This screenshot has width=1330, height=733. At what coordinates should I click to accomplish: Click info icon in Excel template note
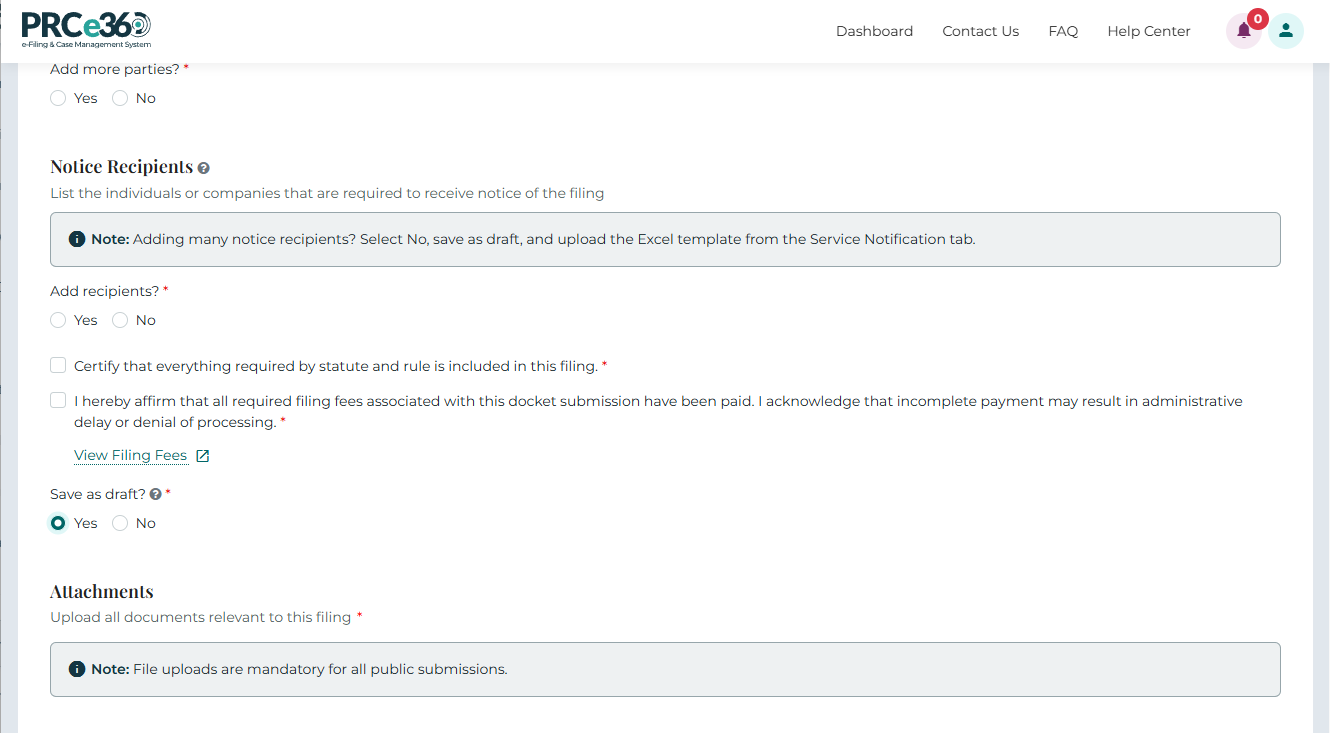pyautogui.click(x=76, y=239)
